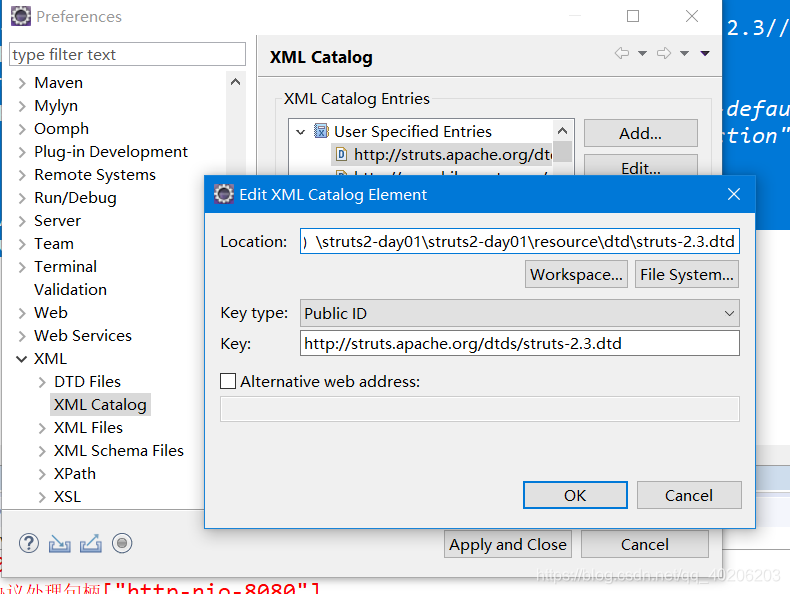
Task: Expand the Team tree node
Action: (22, 244)
